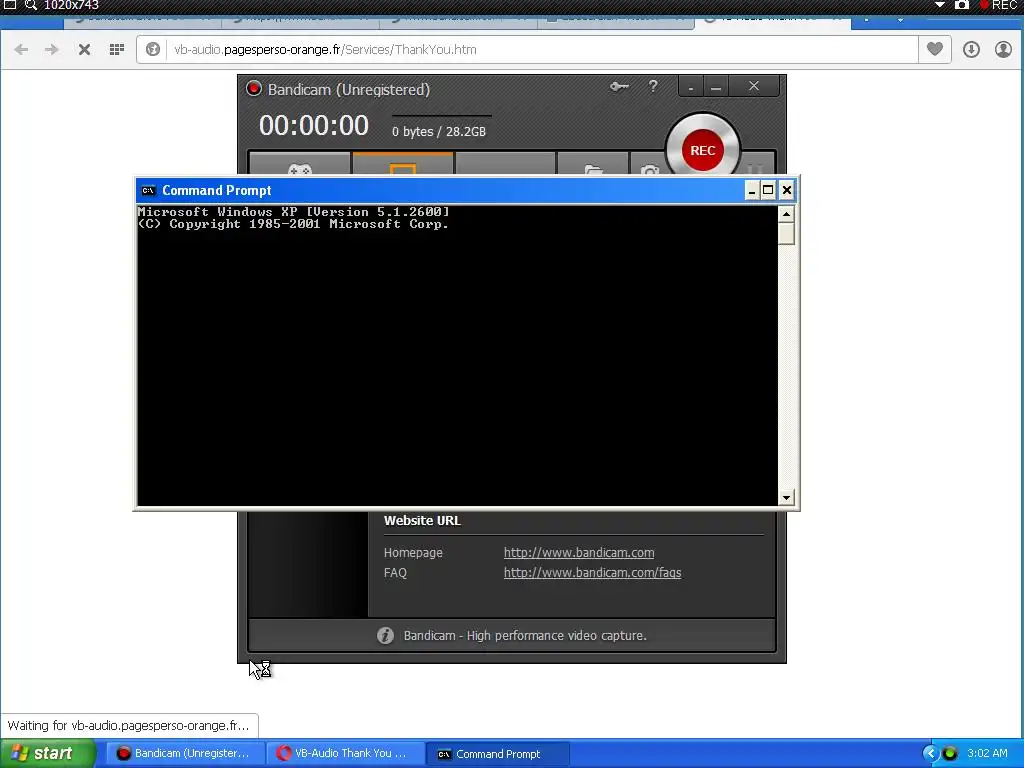1024x768 pixels.
Task: Open Bandicam registration key icon
Action: point(619,86)
